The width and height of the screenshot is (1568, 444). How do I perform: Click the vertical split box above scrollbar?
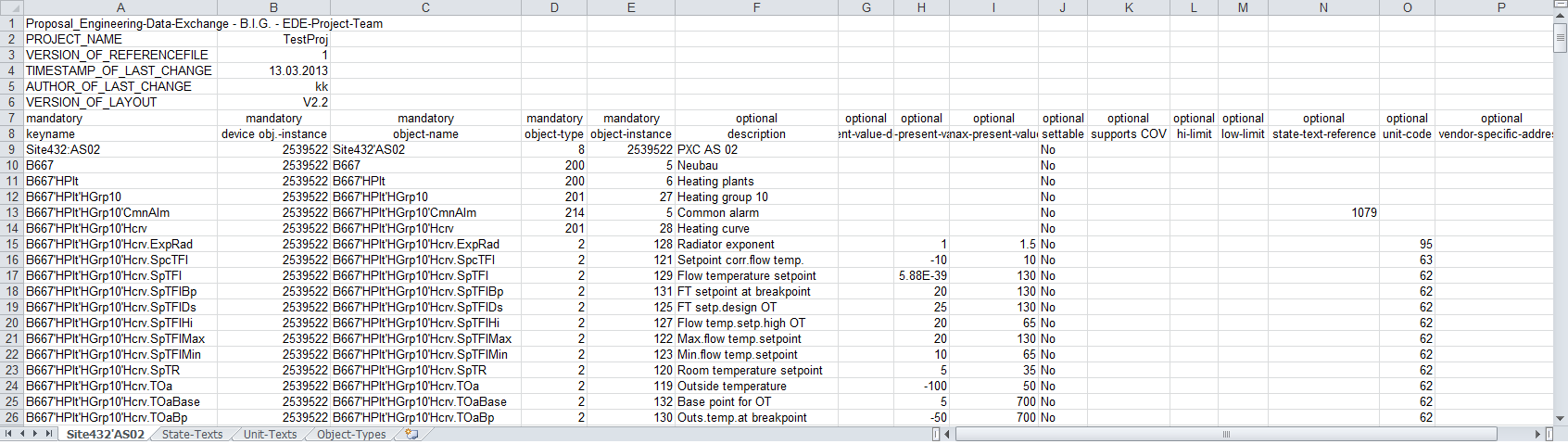click(x=1560, y=4)
